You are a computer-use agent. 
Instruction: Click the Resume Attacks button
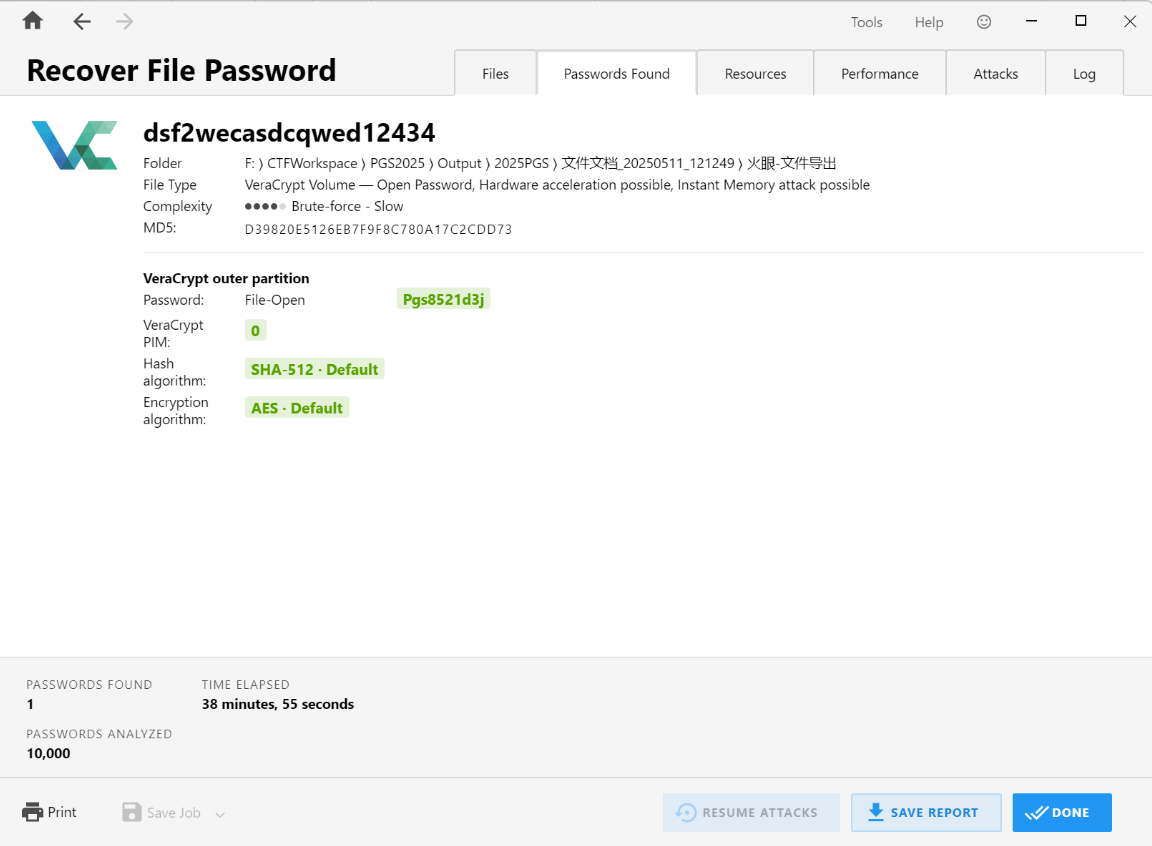pos(746,813)
